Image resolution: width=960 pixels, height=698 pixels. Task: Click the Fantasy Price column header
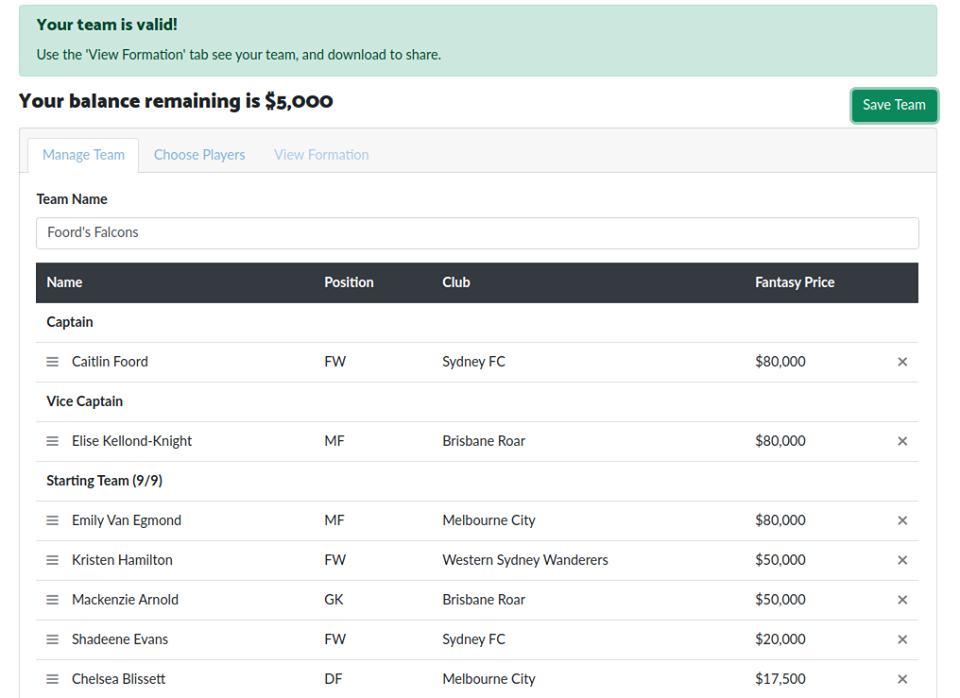click(x=794, y=283)
